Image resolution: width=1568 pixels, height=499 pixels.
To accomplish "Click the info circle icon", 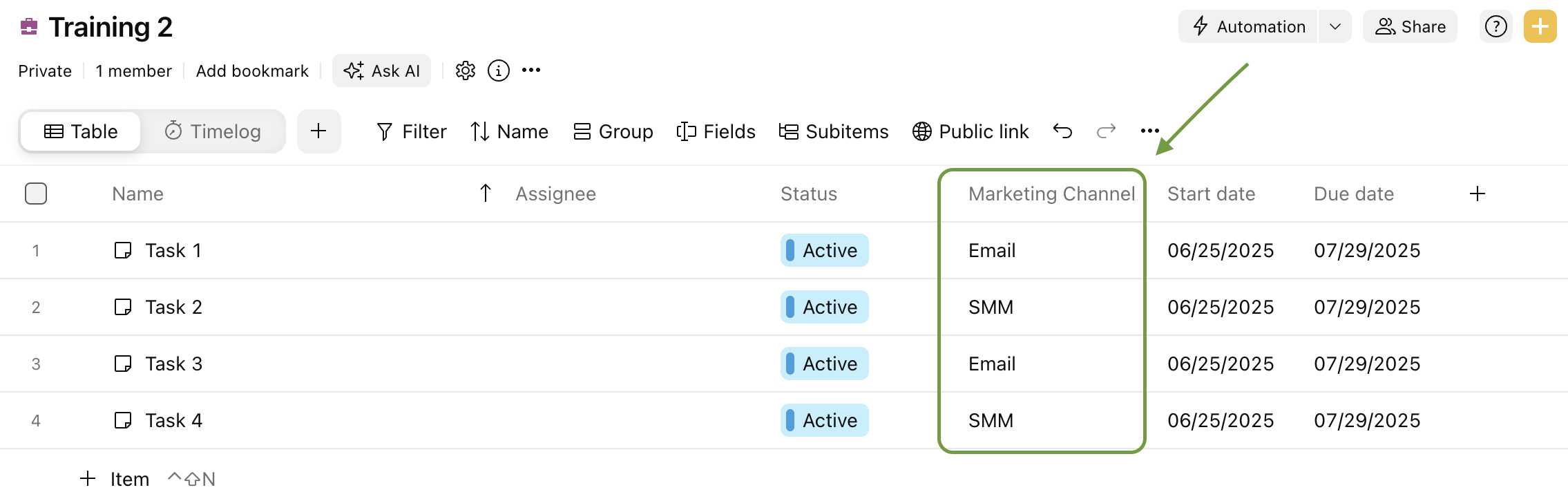I will [x=499, y=70].
